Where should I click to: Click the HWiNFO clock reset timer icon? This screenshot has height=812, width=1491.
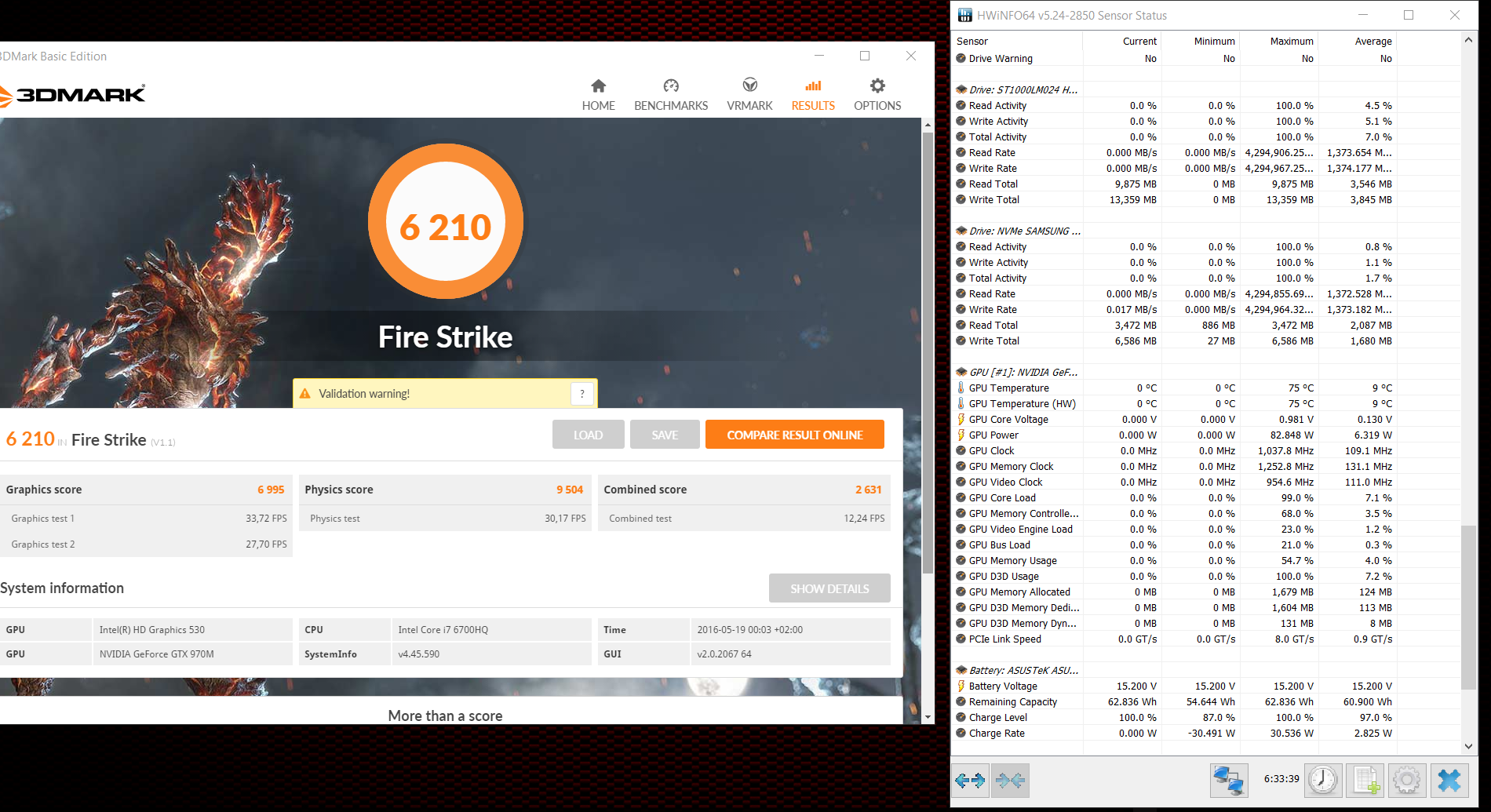click(1323, 780)
